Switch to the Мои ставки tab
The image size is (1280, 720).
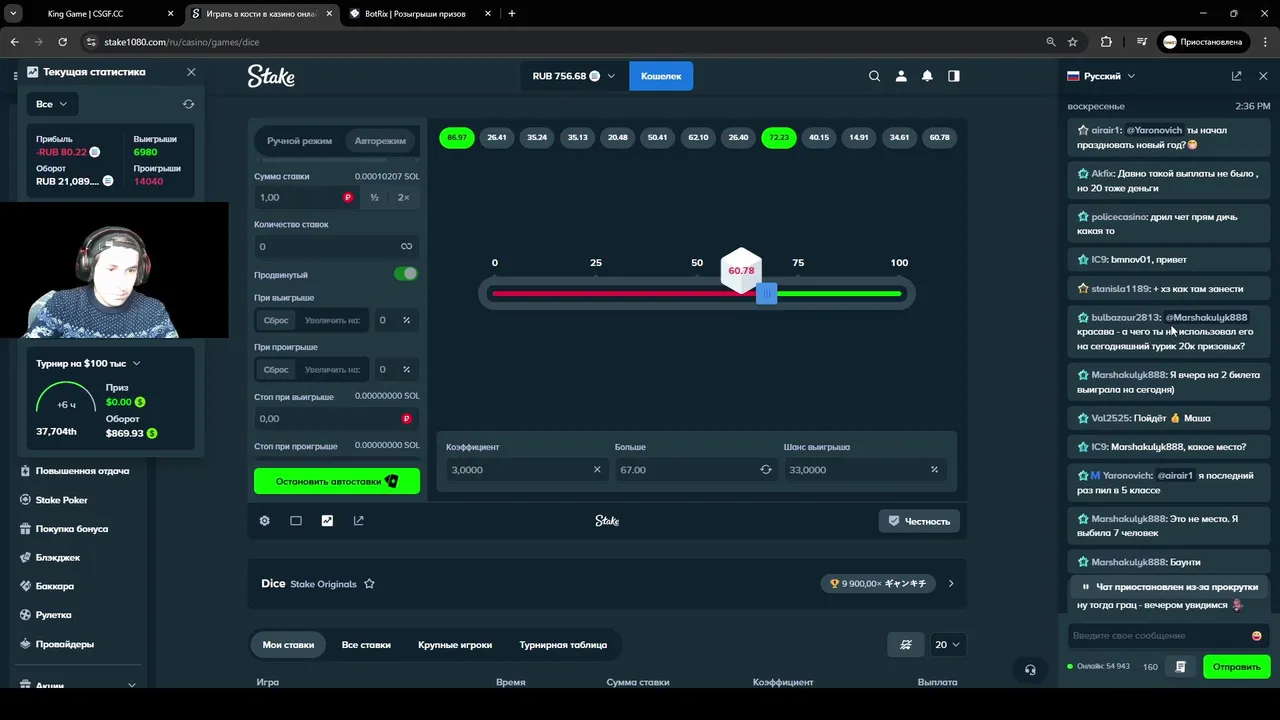[x=288, y=645]
